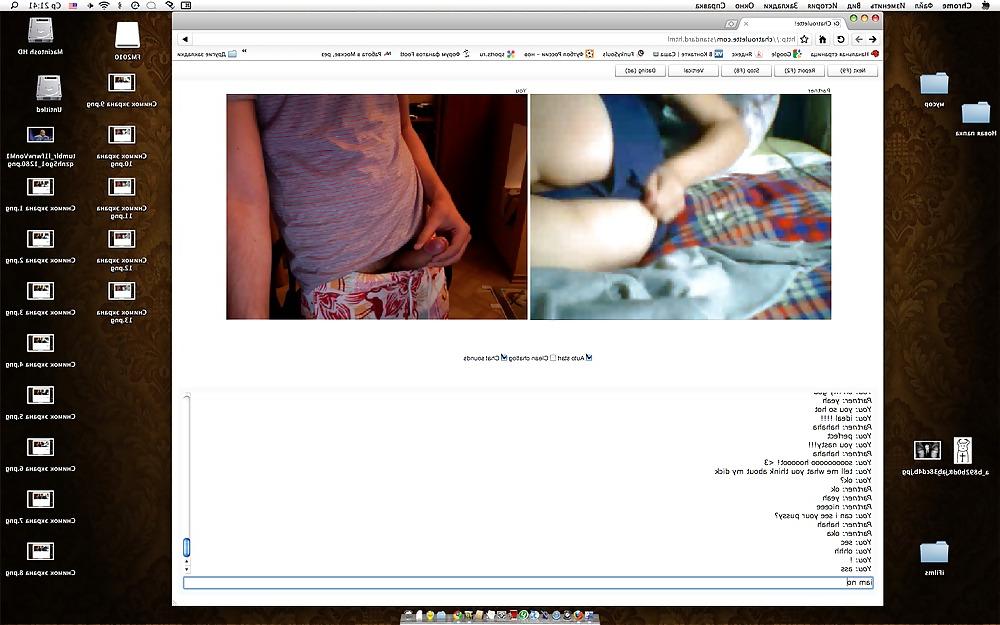The image size is (1000, 625).
Task: Open the Chrome menu in the menu bar
Action: 957,6
